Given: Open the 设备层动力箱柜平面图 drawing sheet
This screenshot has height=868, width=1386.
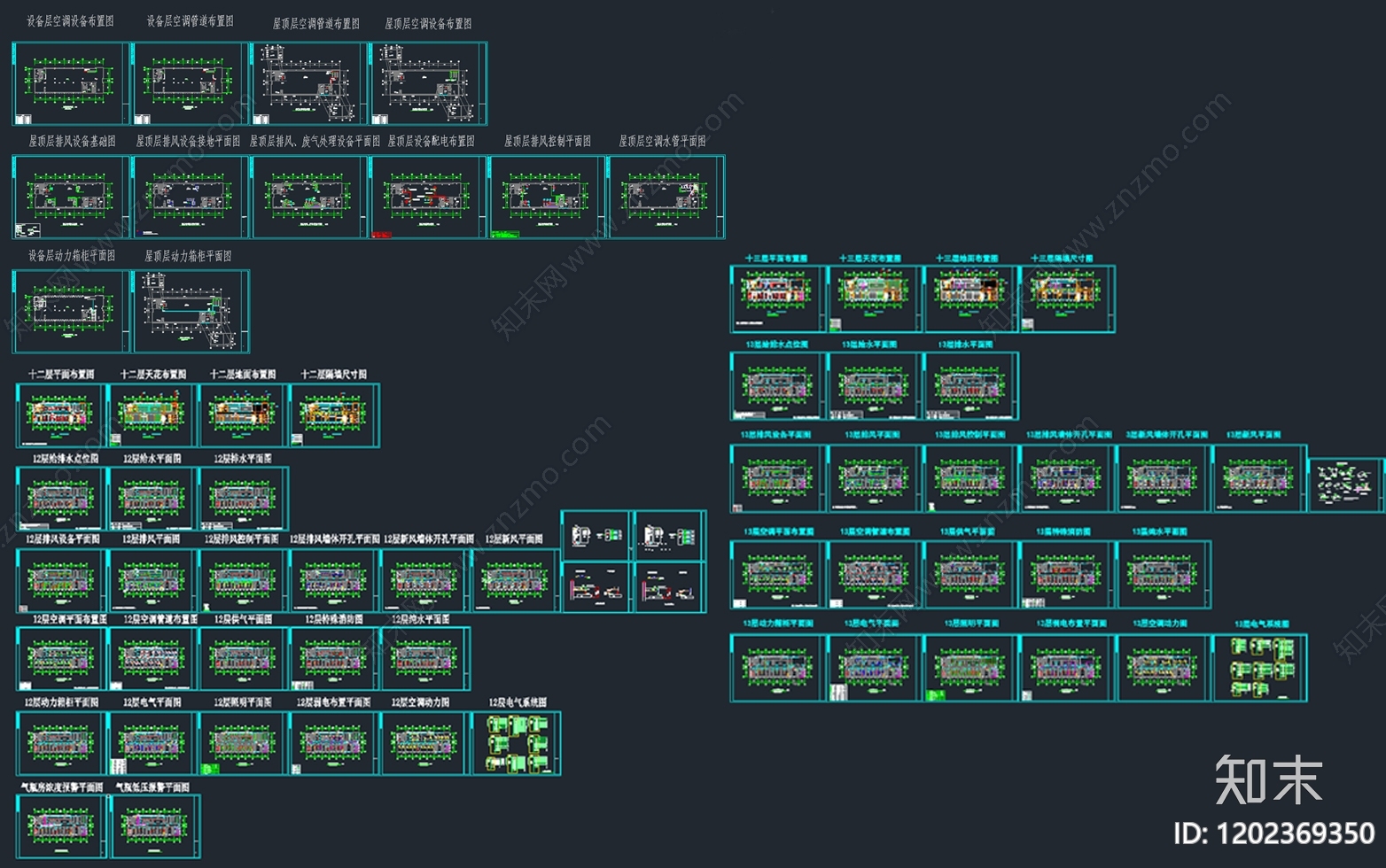Looking at the screenshot, I should (x=72, y=312).
